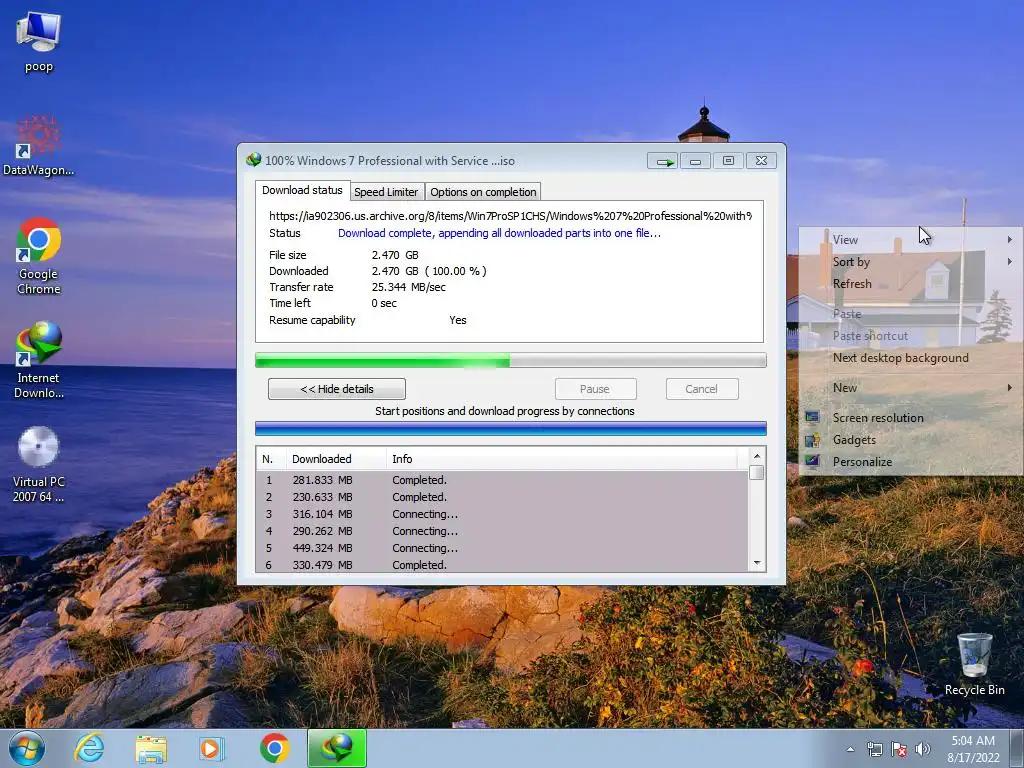Select connection row 2 with 230.633 MB
The image size is (1024, 768).
click(x=502, y=497)
